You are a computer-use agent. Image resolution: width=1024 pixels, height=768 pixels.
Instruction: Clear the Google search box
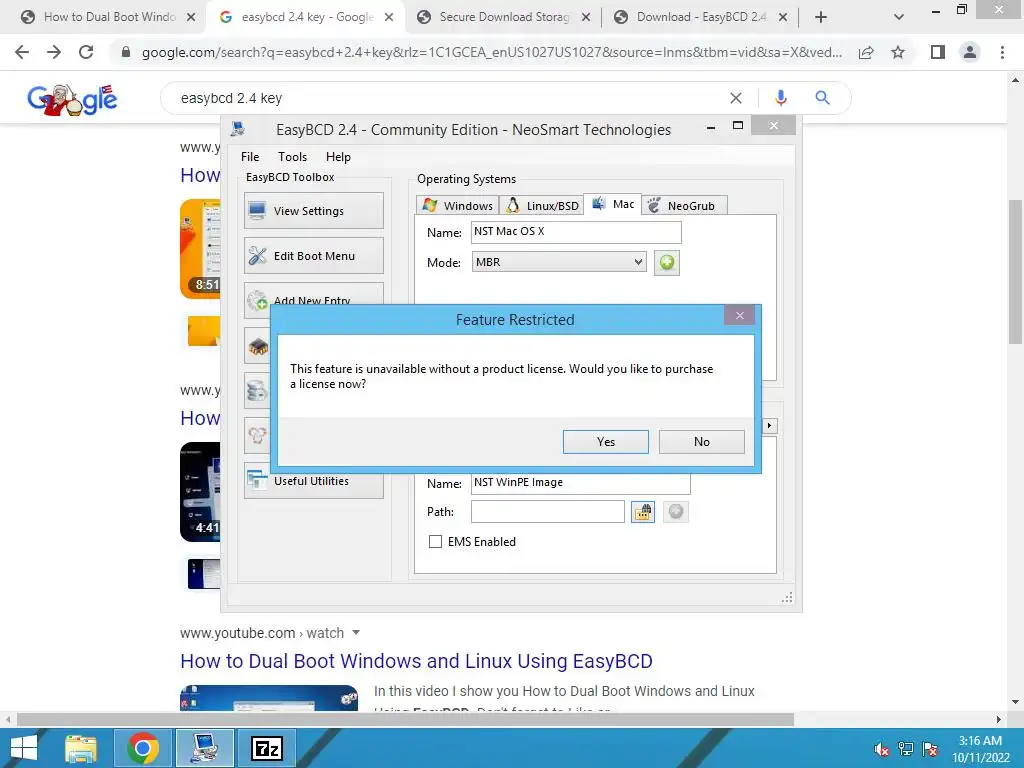[x=735, y=98]
